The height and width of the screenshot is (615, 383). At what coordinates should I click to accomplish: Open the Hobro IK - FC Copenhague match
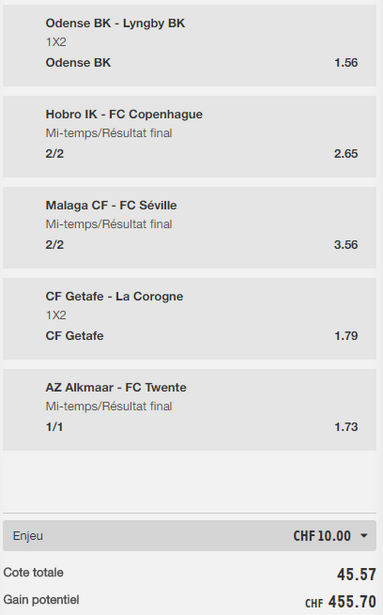click(x=124, y=114)
